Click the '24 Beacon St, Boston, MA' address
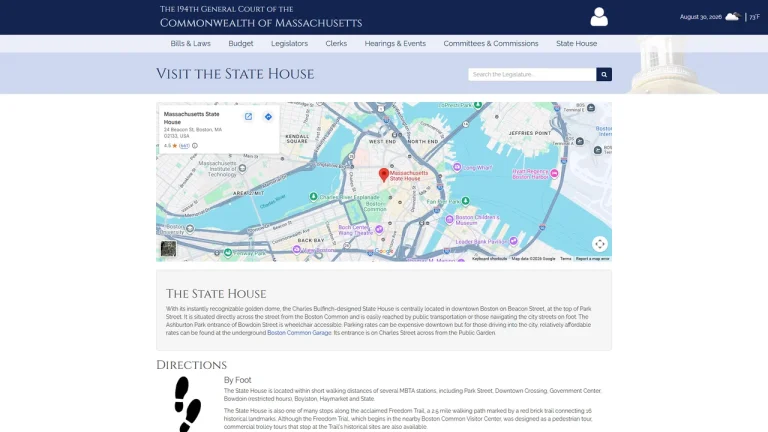The width and height of the screenshot is (768, 432). click(x=193, y=130)
